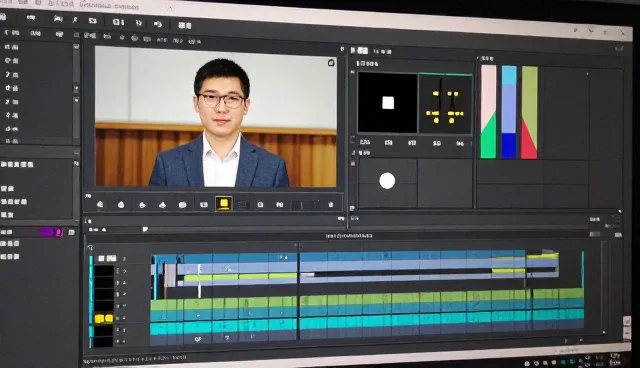
Task: Select the lime-green clip in the upper-left timeline tracks
Action: (x=240, y=277)
